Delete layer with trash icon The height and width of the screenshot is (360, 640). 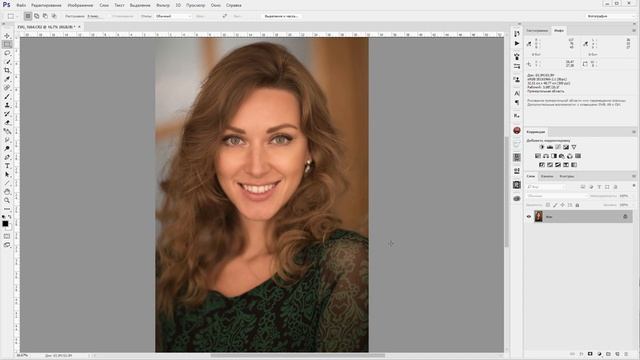pyautogui.click(x=626, y=354)
